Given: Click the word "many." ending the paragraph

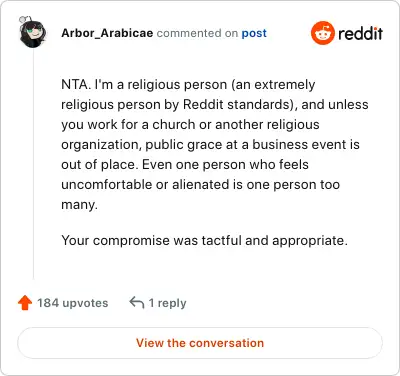Looking at the screenshot, I should [x=79, y=205].
